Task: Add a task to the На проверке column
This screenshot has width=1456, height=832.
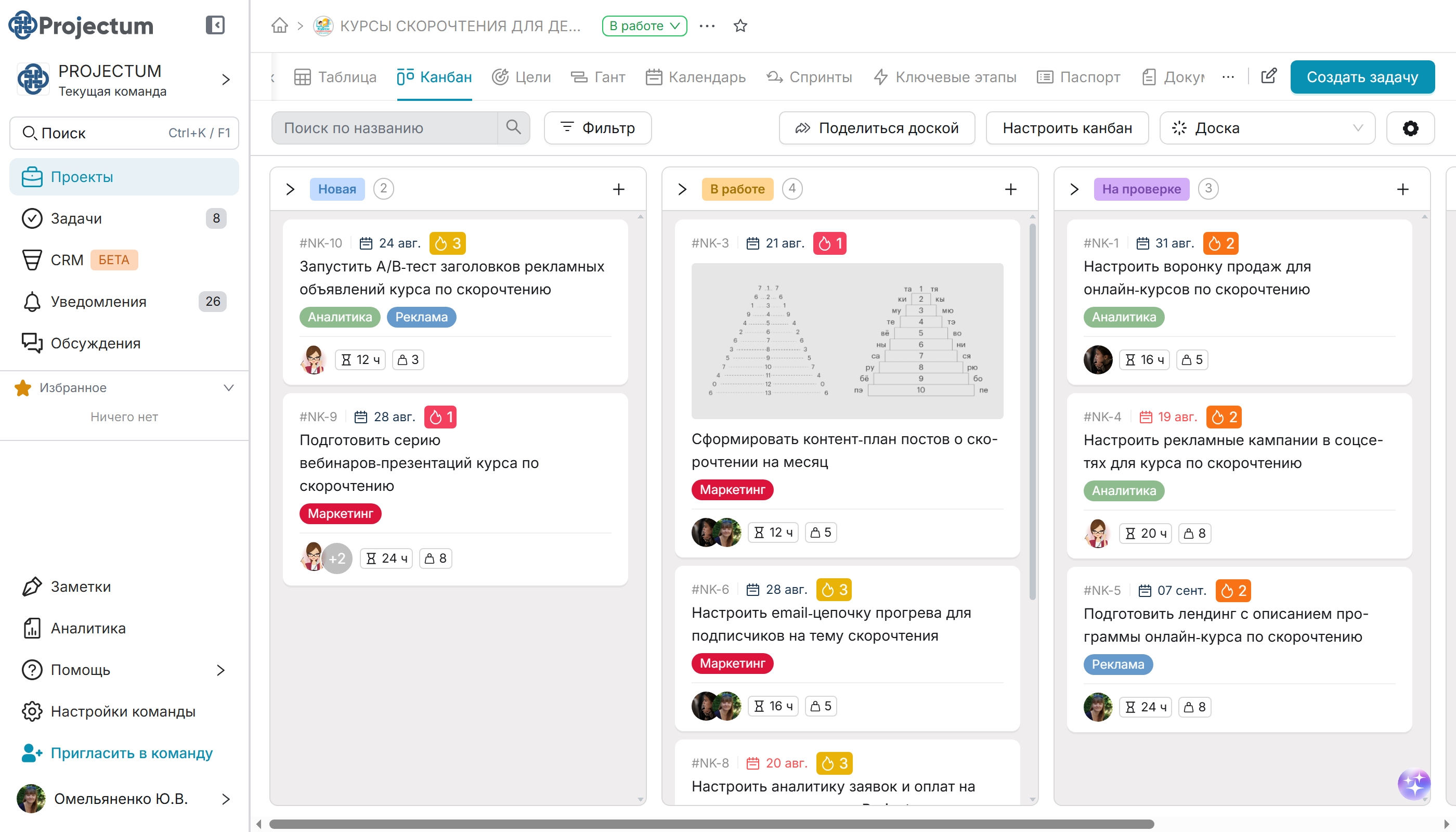Action: pos(1403,189)
